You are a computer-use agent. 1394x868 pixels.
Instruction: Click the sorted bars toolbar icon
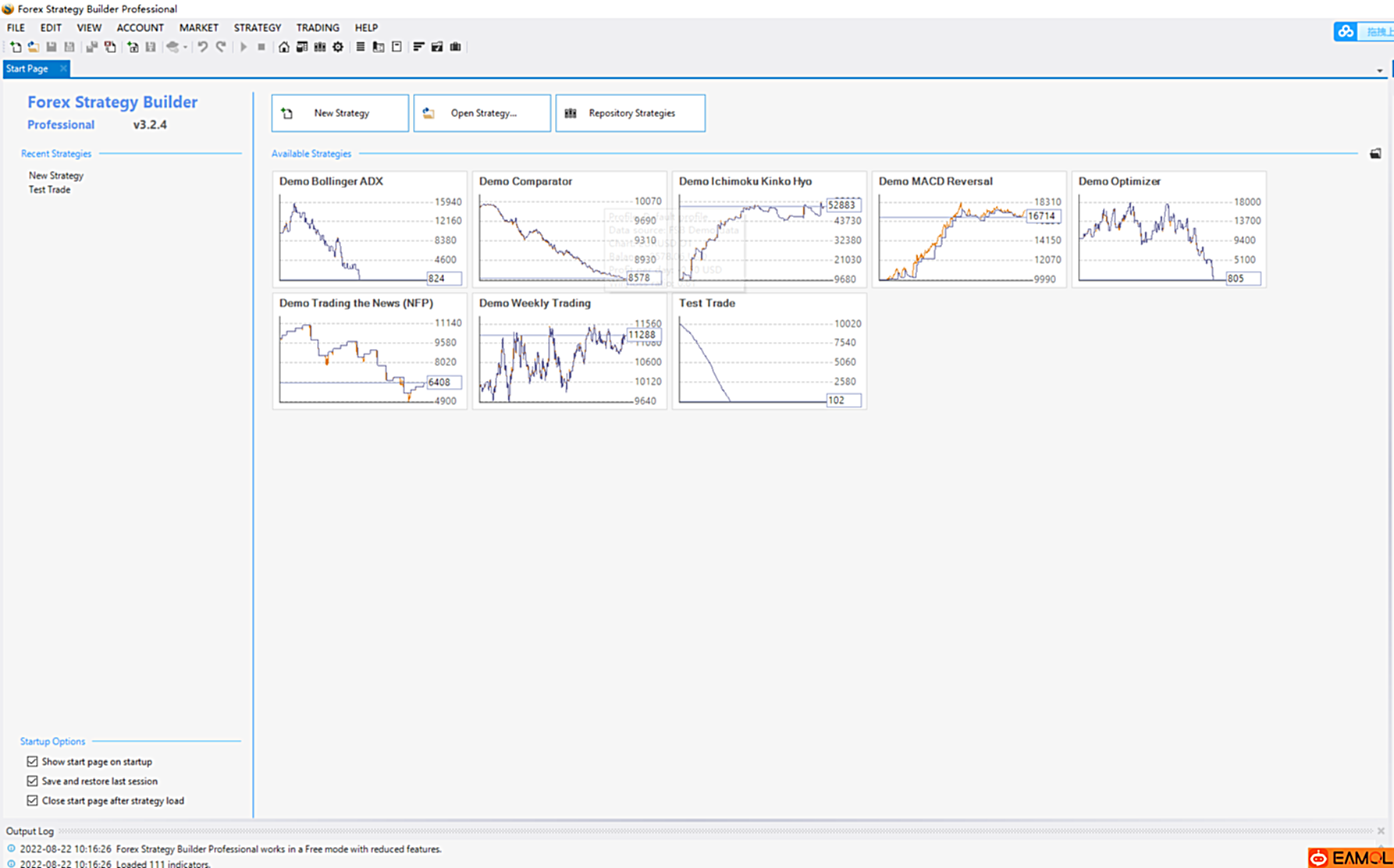(x=418, y=47)
